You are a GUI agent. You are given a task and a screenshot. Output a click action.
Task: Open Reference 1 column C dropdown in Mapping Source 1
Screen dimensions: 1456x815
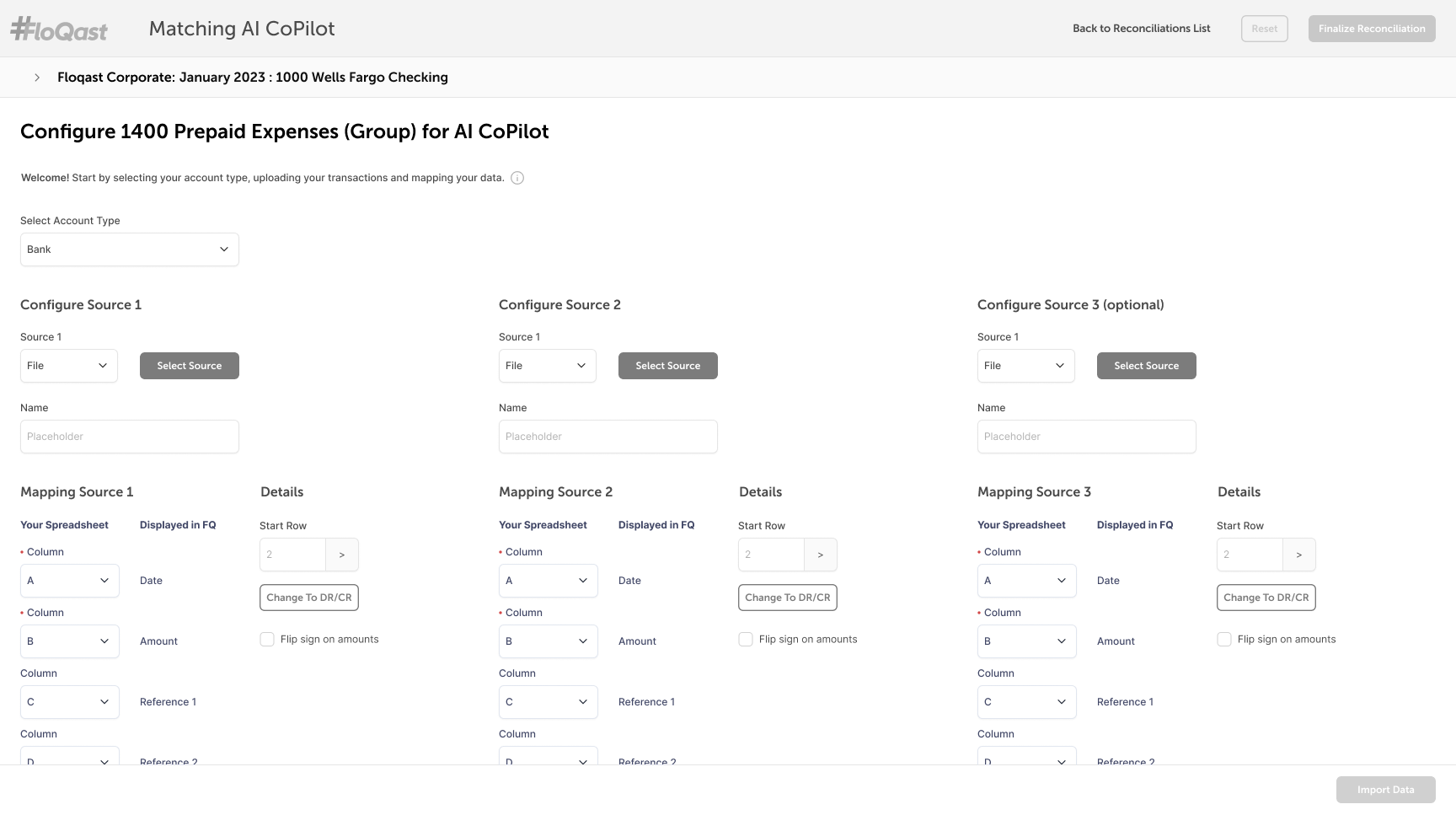click(x=70, y=702)
